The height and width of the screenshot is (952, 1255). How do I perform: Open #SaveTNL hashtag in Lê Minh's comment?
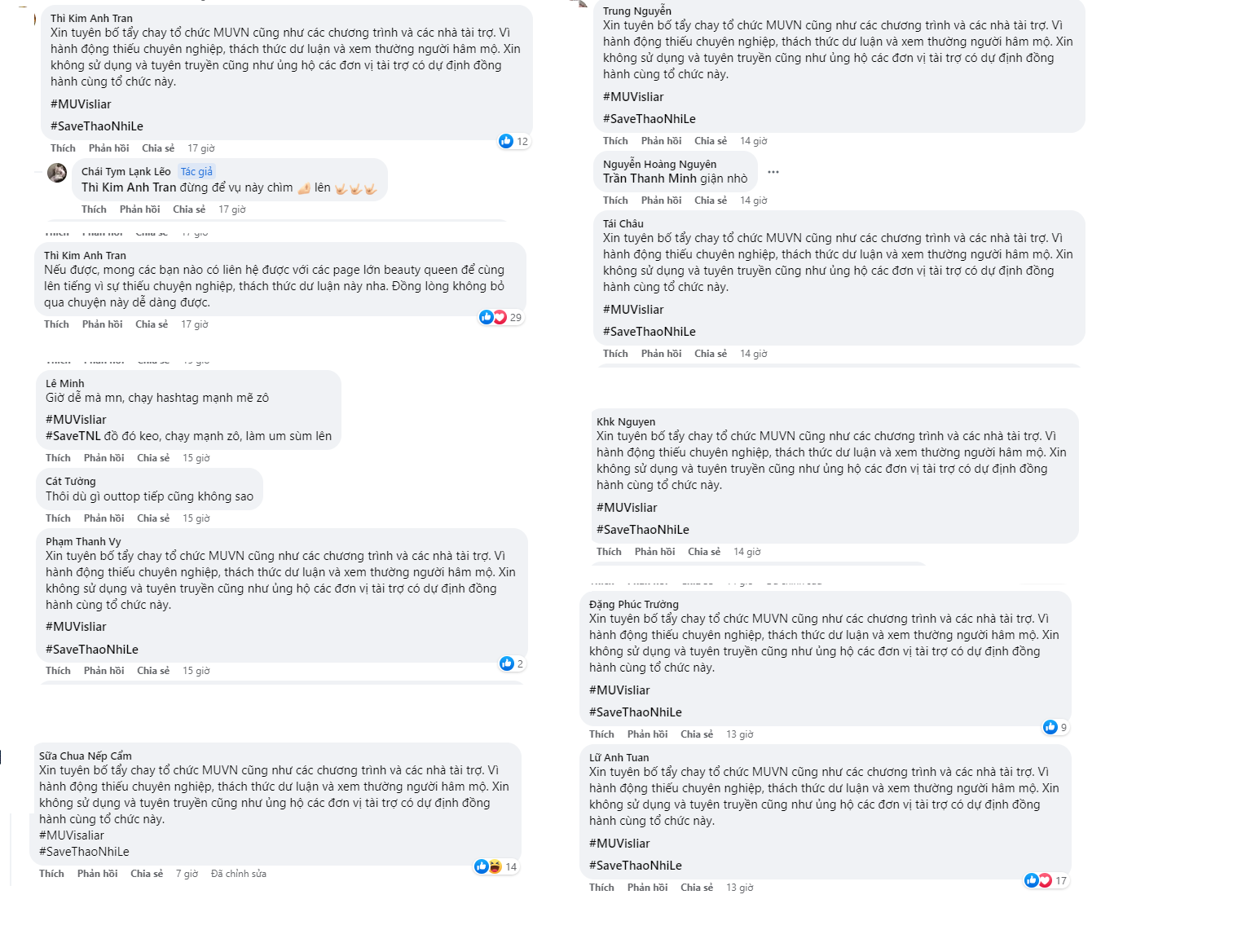click(x=73, y=436)
